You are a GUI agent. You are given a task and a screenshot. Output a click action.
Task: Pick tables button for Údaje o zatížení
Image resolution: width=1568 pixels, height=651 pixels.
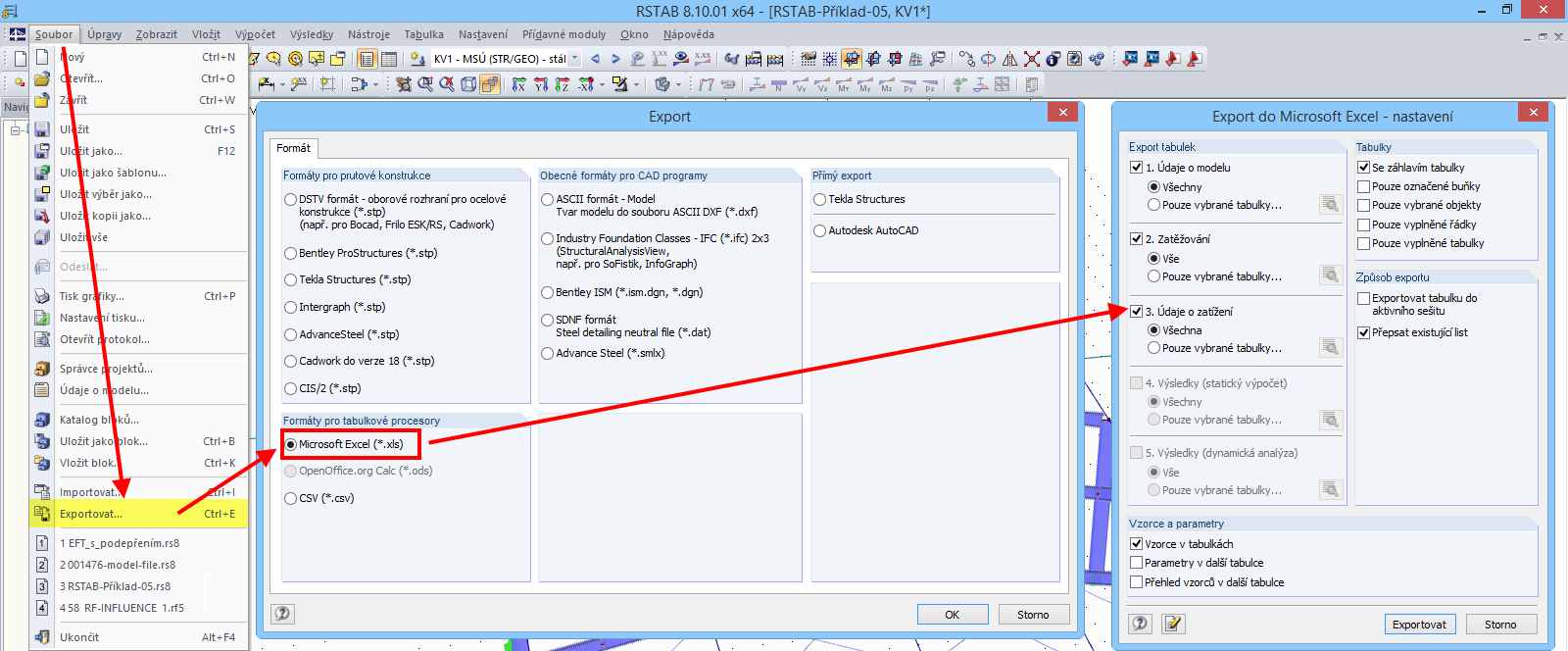tap(1330, 347)
